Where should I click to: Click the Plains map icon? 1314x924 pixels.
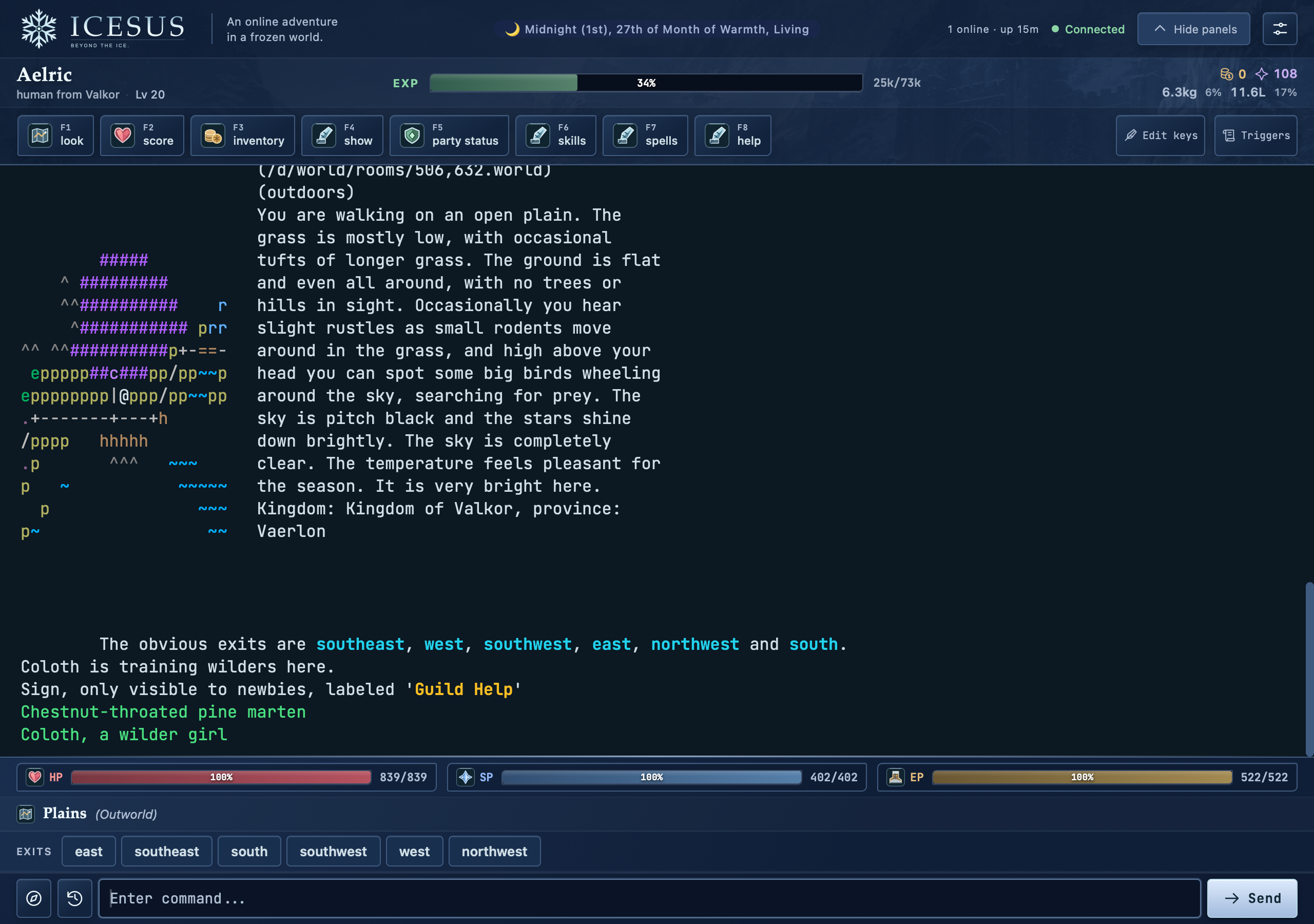click(26, 814)
